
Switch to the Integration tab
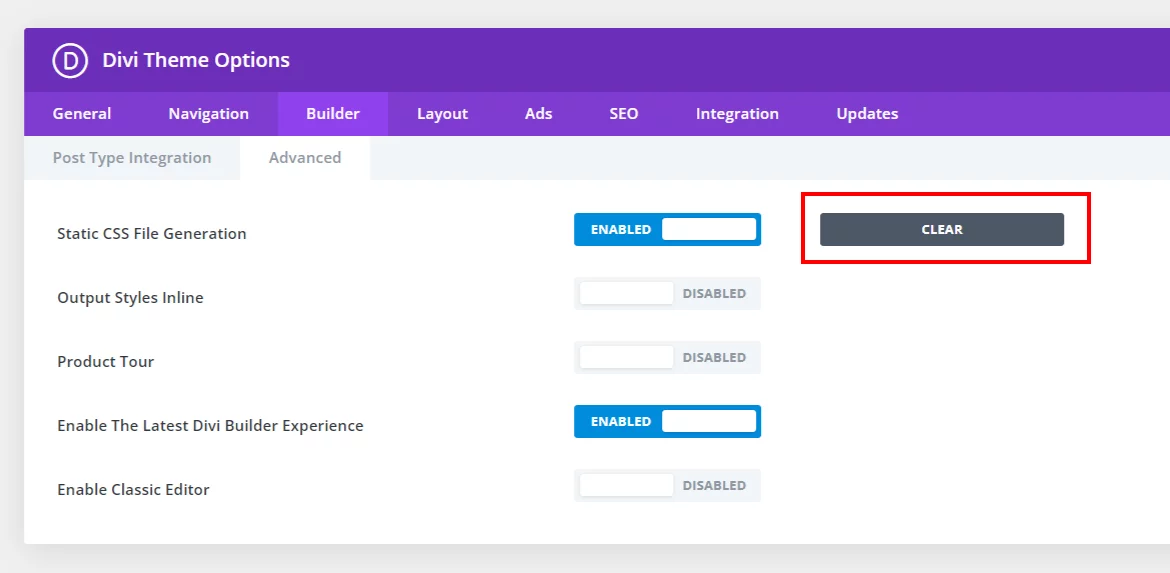(x=737, y=114)
